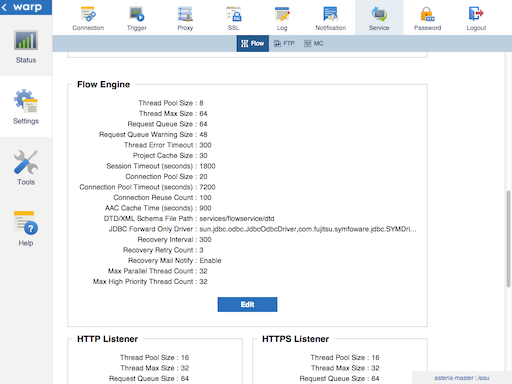Switch to the MC sub-tab
Viewport: 512px width, 384px height.
tap(314, 43)
